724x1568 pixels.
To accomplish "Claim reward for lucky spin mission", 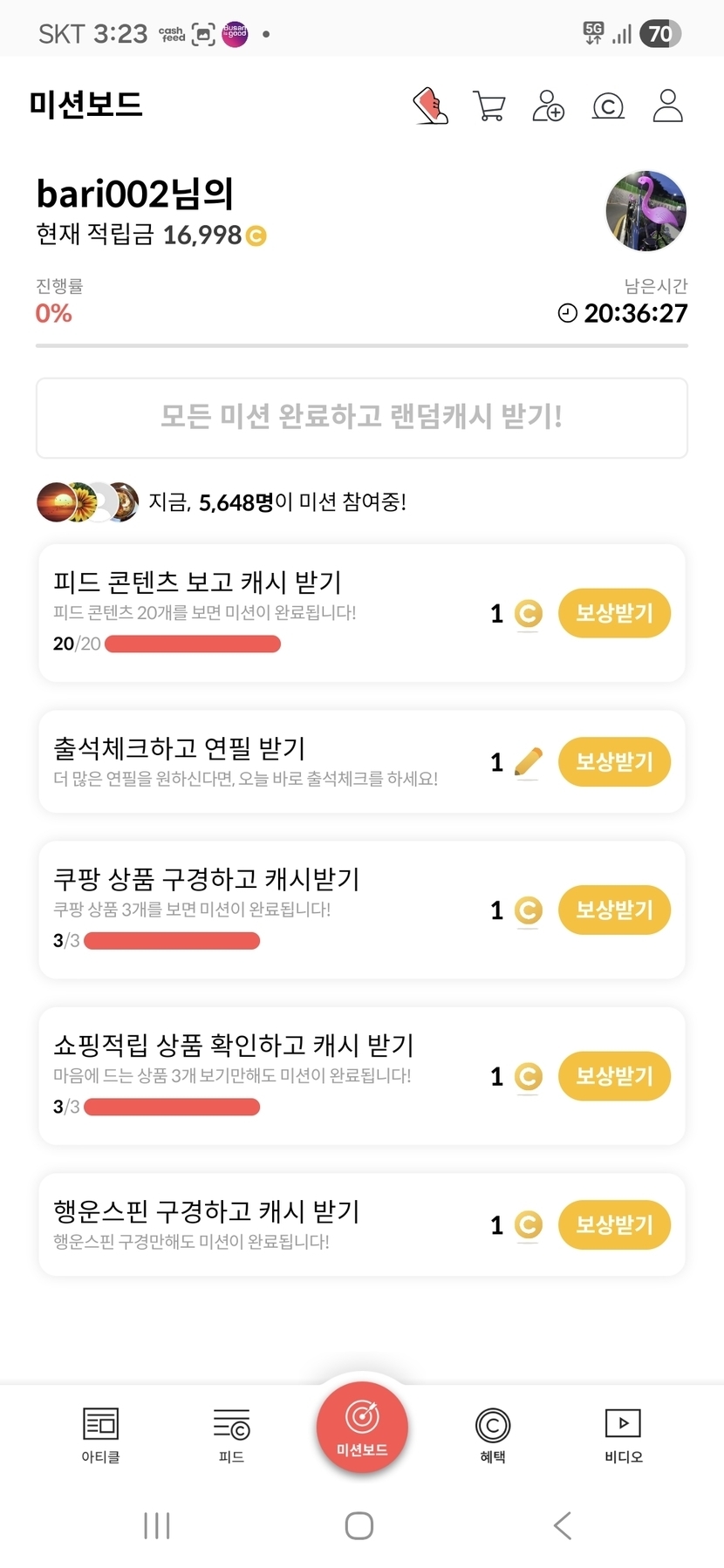I will click(x=614, y=1224).
